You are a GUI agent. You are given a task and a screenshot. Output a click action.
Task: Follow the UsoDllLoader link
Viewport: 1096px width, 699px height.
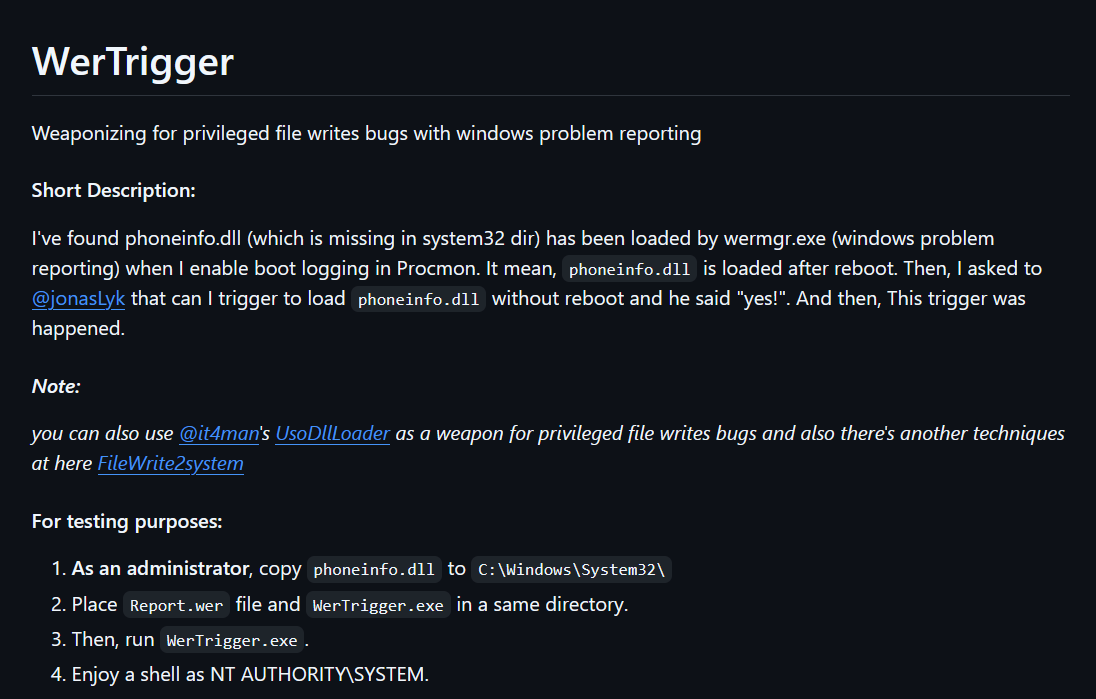pos(333,433)
